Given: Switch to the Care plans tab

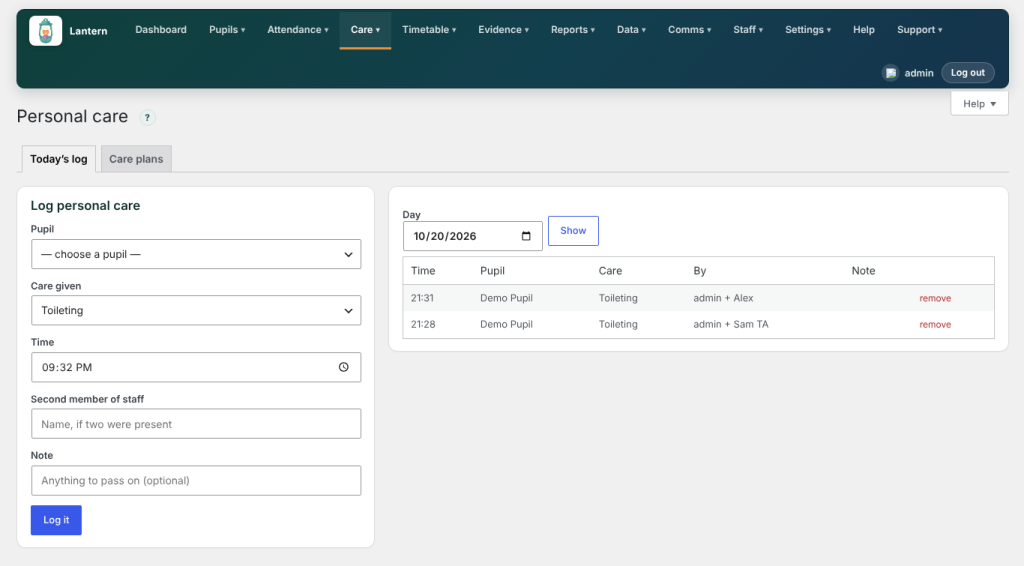Looking at the screenshot, I should coord(136,159).
